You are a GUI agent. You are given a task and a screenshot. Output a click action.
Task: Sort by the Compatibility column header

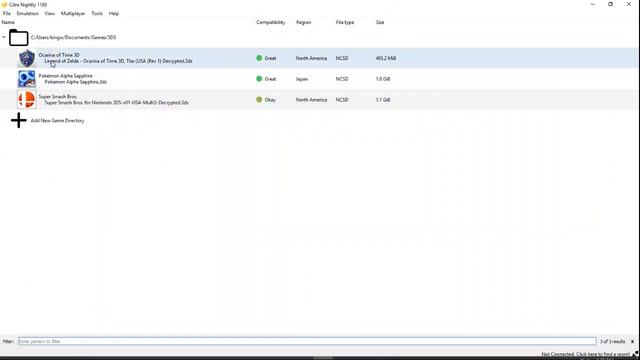click(x=271, y=22)
